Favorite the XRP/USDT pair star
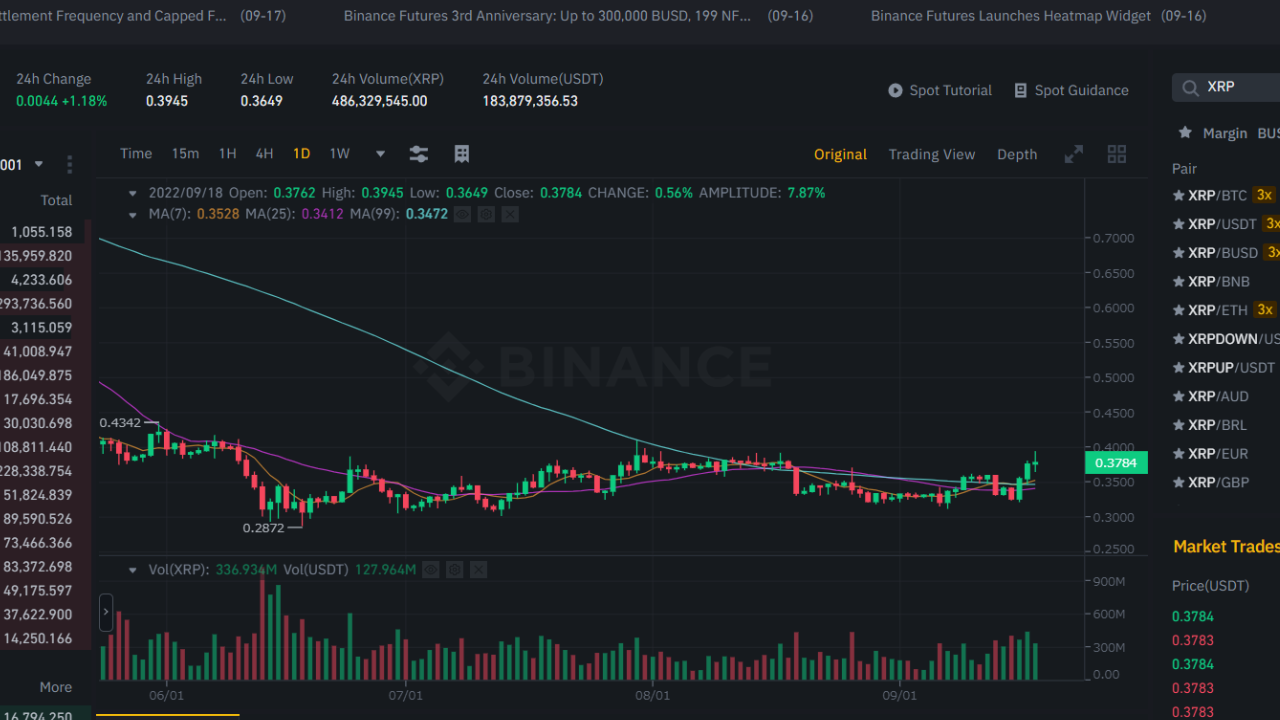 click(x=1179, y=224)
